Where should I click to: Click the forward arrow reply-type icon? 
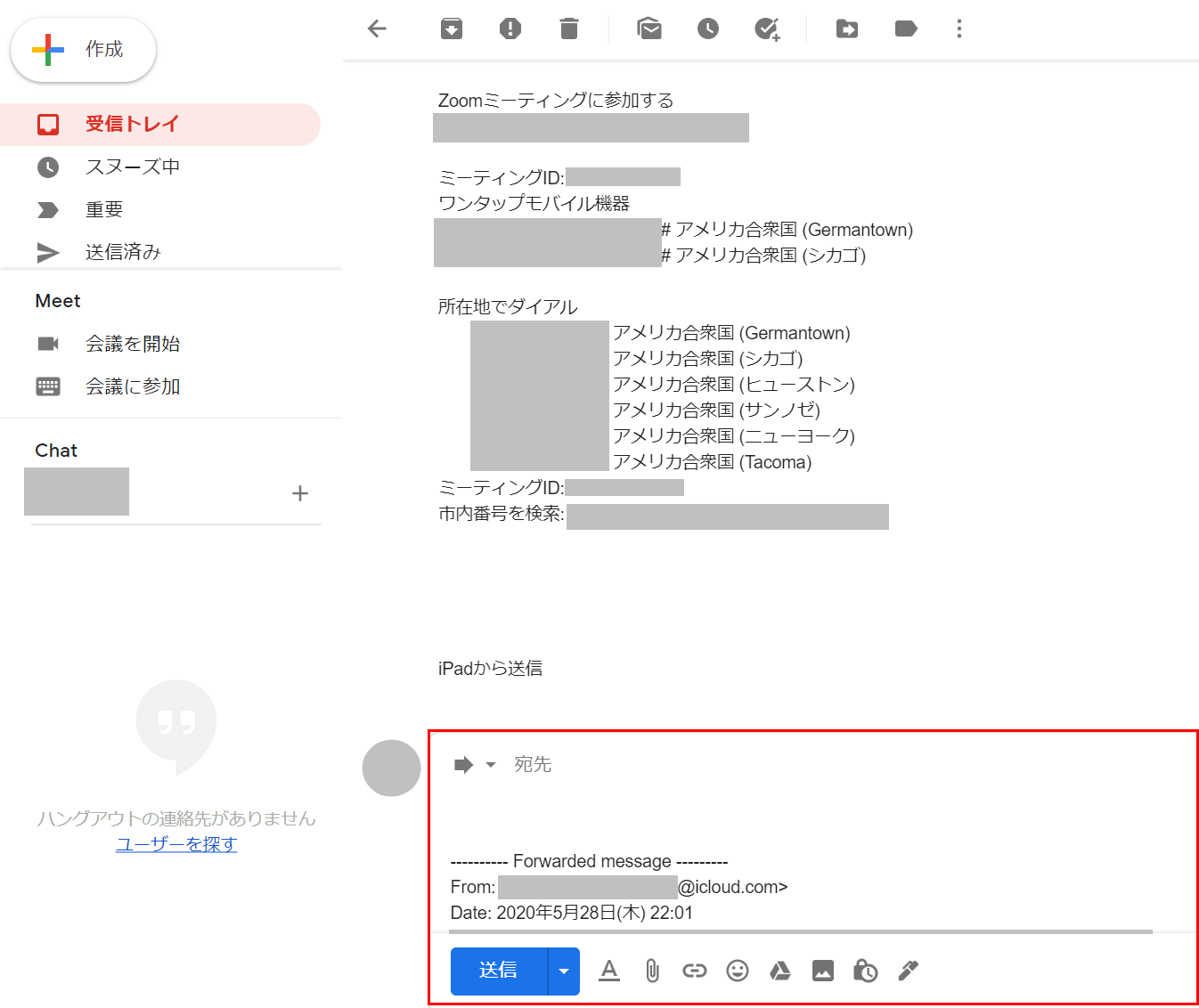463,765
